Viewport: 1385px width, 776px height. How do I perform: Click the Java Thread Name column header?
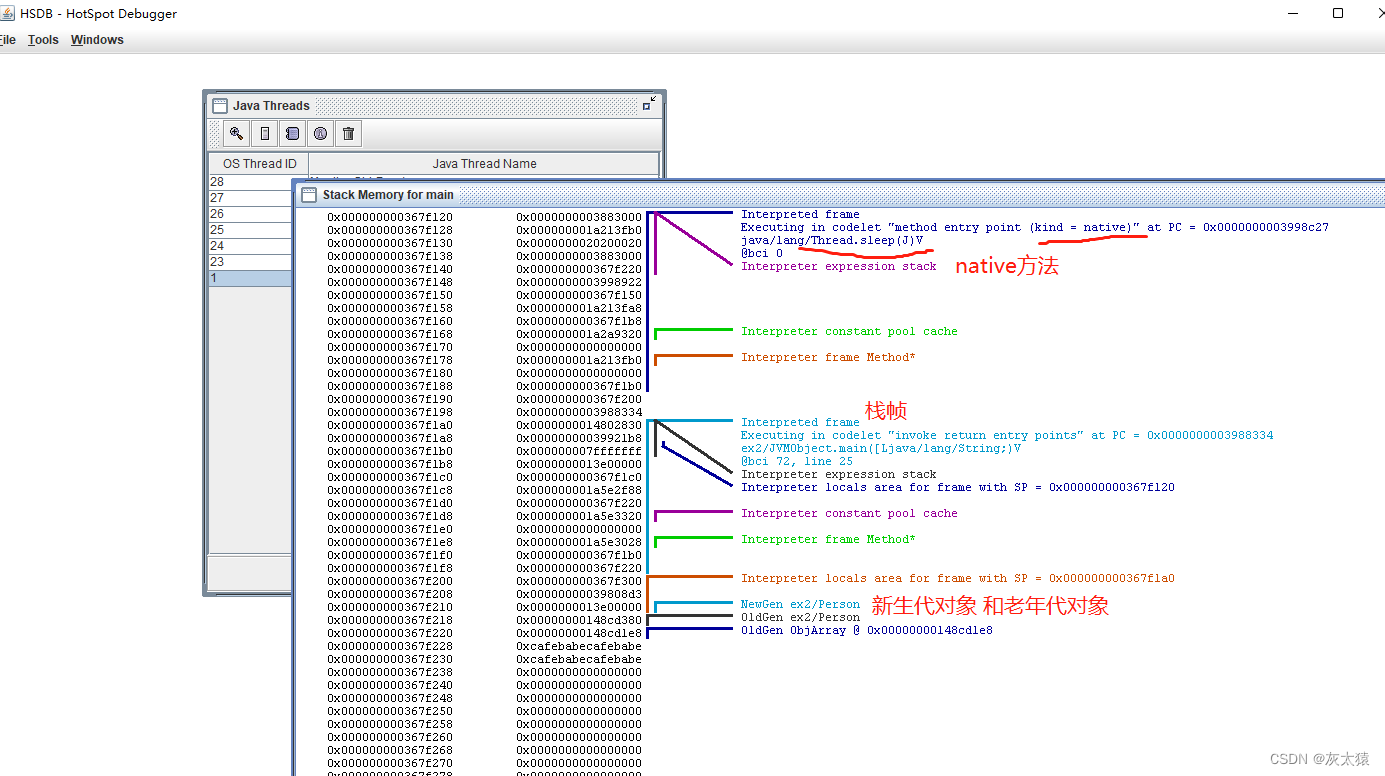click(x=484, y=164)
